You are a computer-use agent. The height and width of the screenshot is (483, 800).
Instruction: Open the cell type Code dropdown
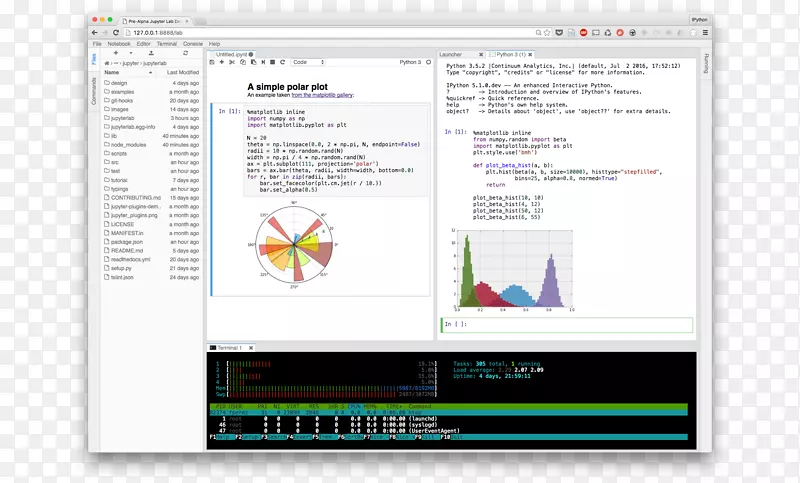coord(308,62)
